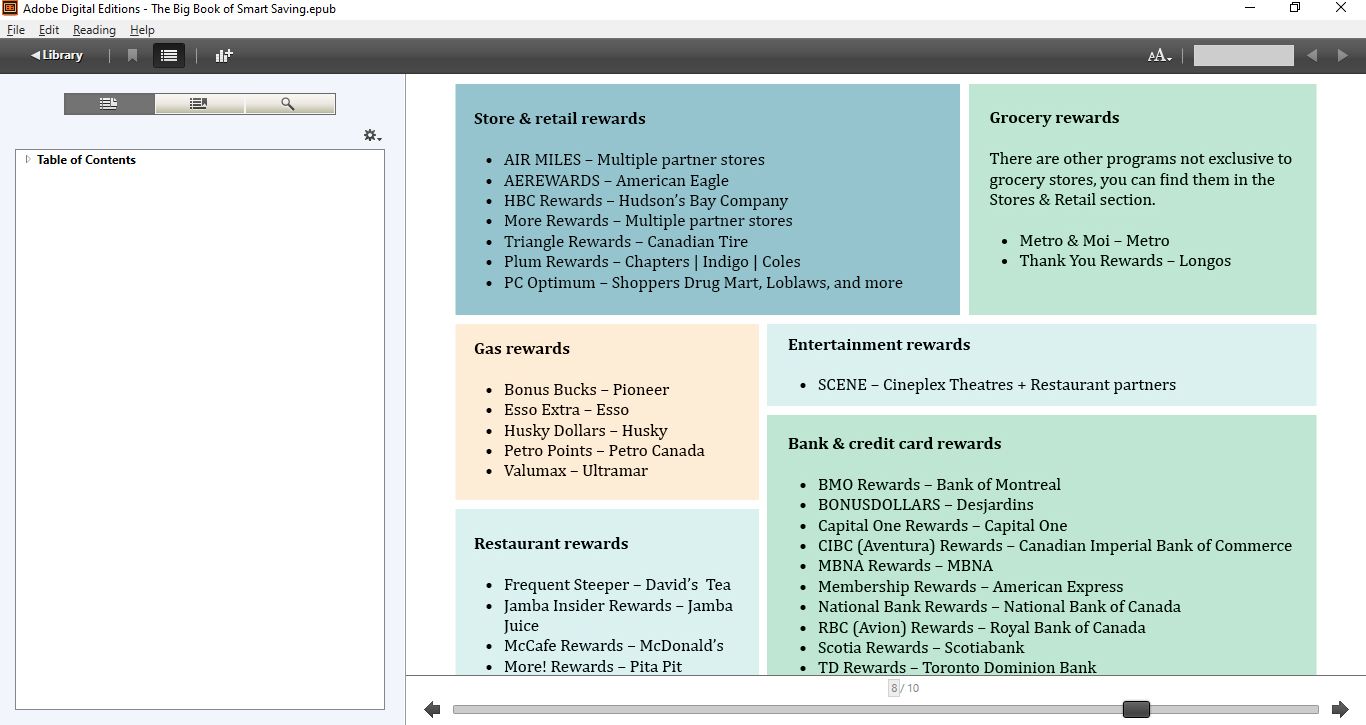Click 'PC Optimum – Shoppers Drug Mart' line
The height and width of the screenshot is (725, 1366).
[703, 283]
